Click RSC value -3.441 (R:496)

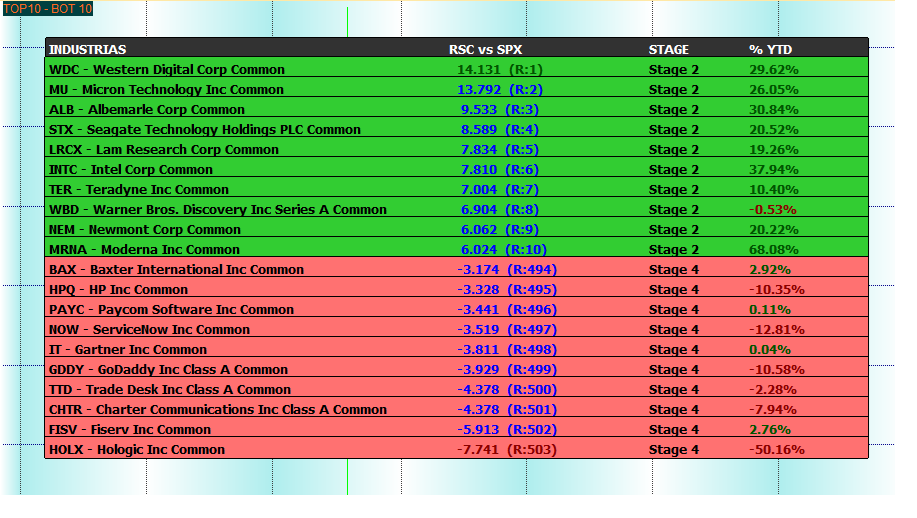pyautogui.click(x=506, y=309)
